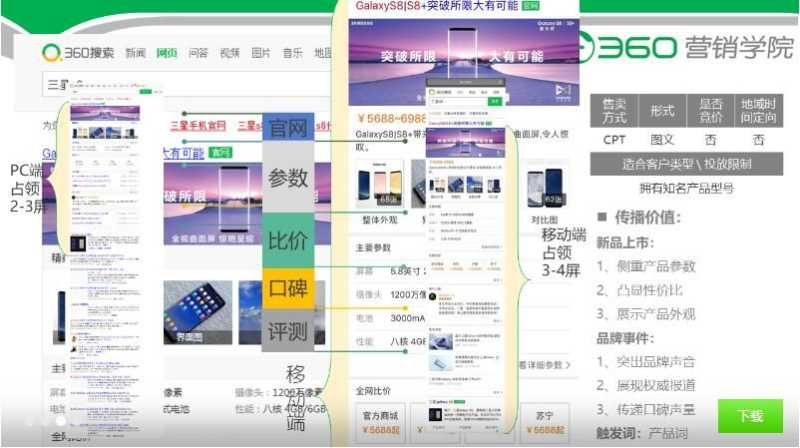This screenshot has width=800, height=448.
Task: Switch to the 视频 search tab
Action: click(230, 53)
